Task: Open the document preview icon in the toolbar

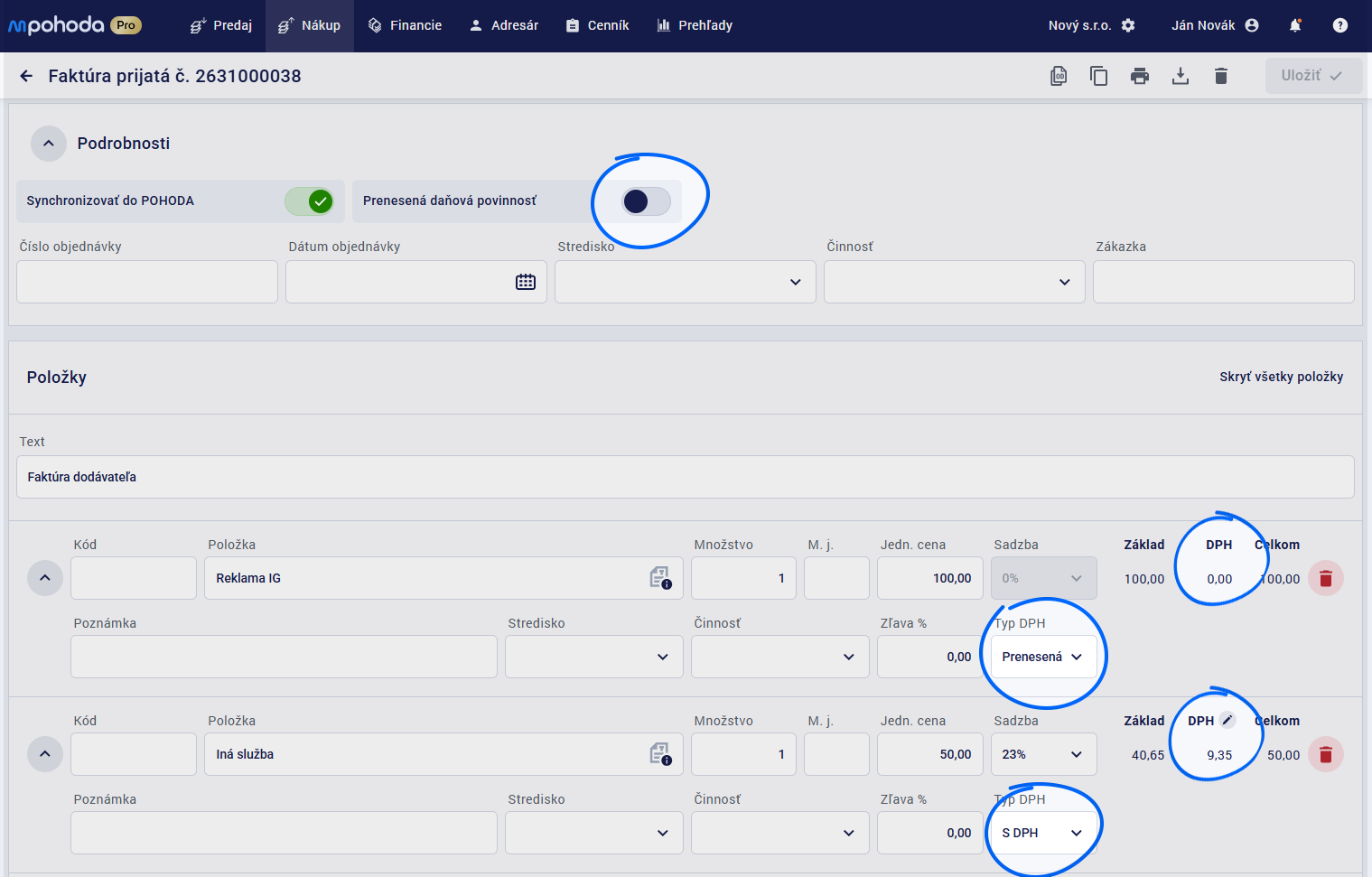Action: click(1059, 76)
